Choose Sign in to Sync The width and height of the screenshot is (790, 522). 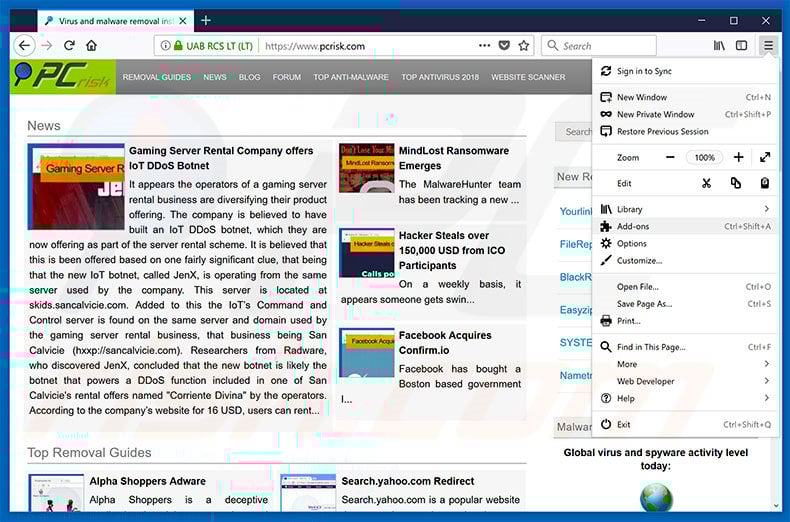click(684, 71)
